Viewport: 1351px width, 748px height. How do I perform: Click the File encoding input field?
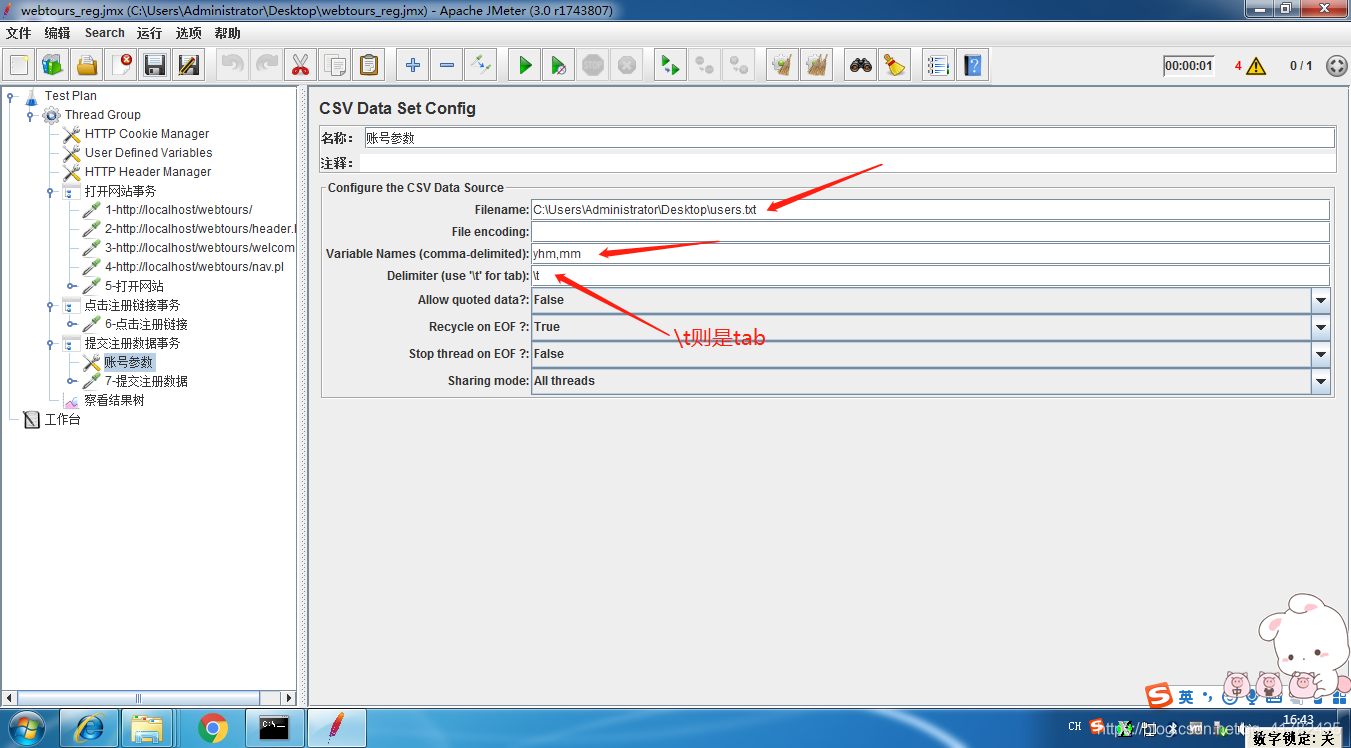click(x=931, y=232)
